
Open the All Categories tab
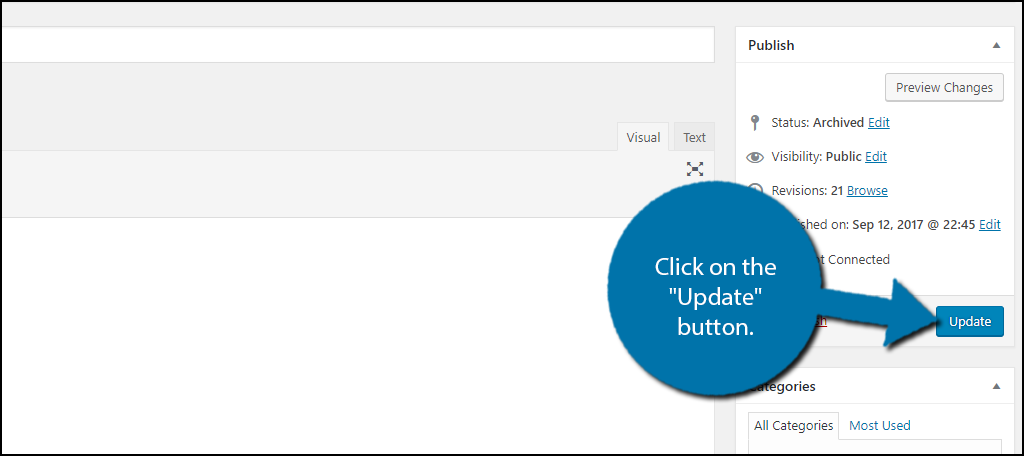793,425
